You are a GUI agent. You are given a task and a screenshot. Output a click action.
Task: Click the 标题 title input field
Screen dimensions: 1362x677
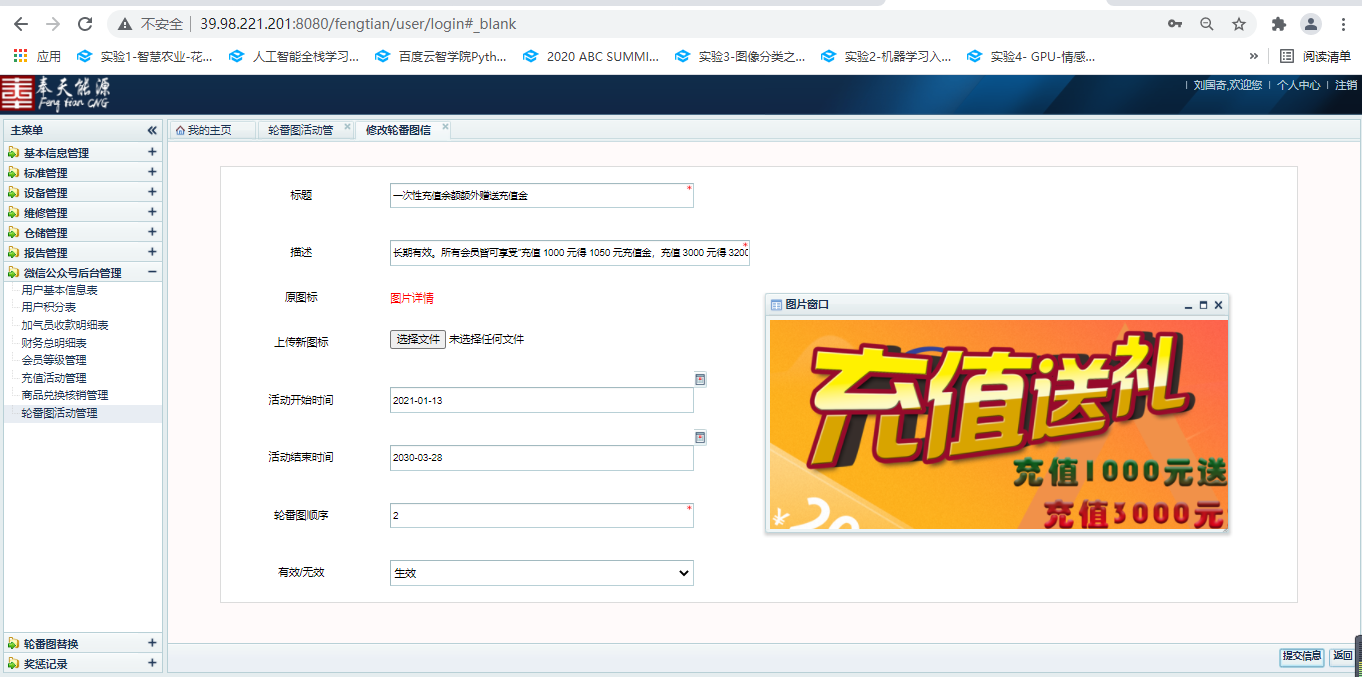[540, 196]
